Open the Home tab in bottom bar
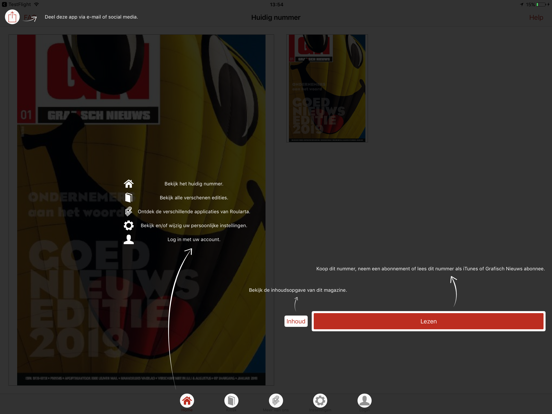Image resolution: width=552 pixels, height=414 pixels. (187, 401)
